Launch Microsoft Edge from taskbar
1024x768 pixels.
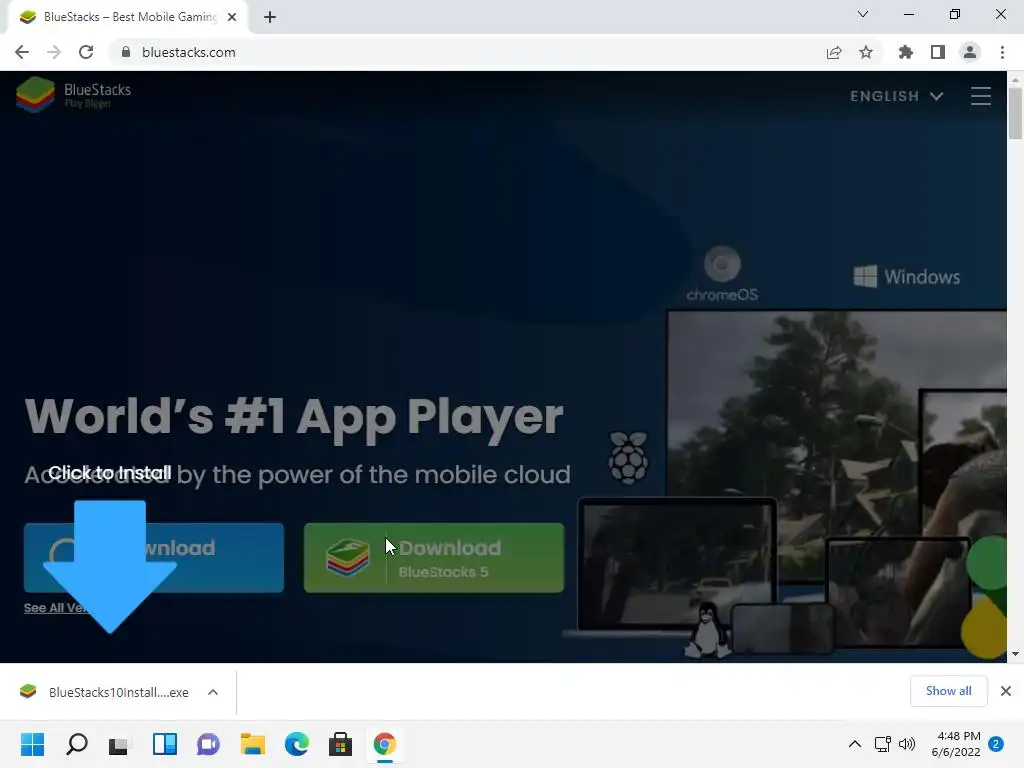click(296, 744)
